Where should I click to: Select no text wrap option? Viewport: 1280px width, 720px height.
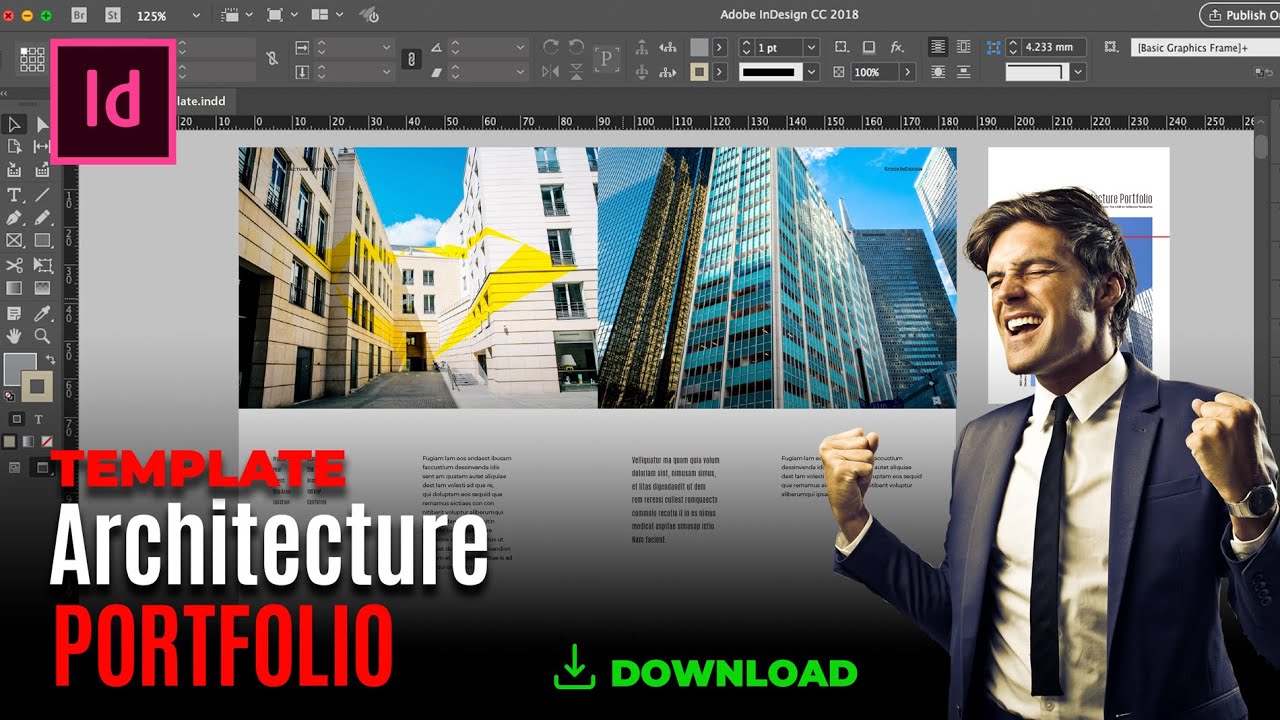click(938, 47)
